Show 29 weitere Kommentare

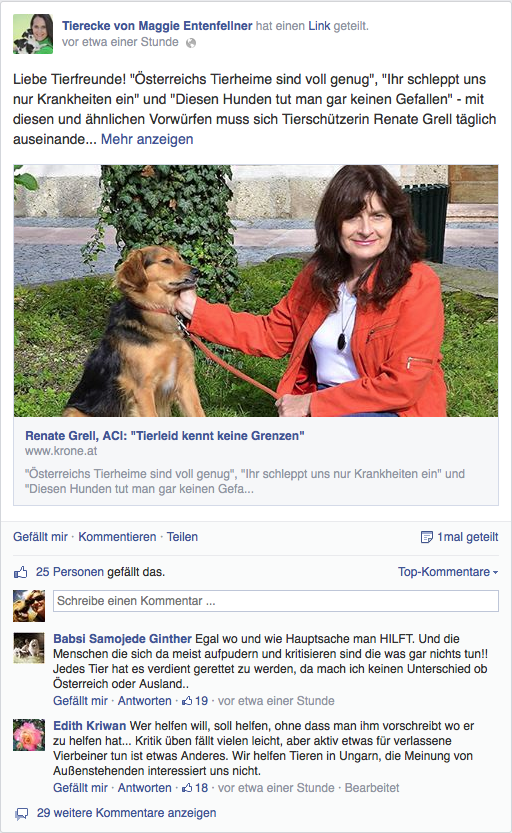(126, 813)
